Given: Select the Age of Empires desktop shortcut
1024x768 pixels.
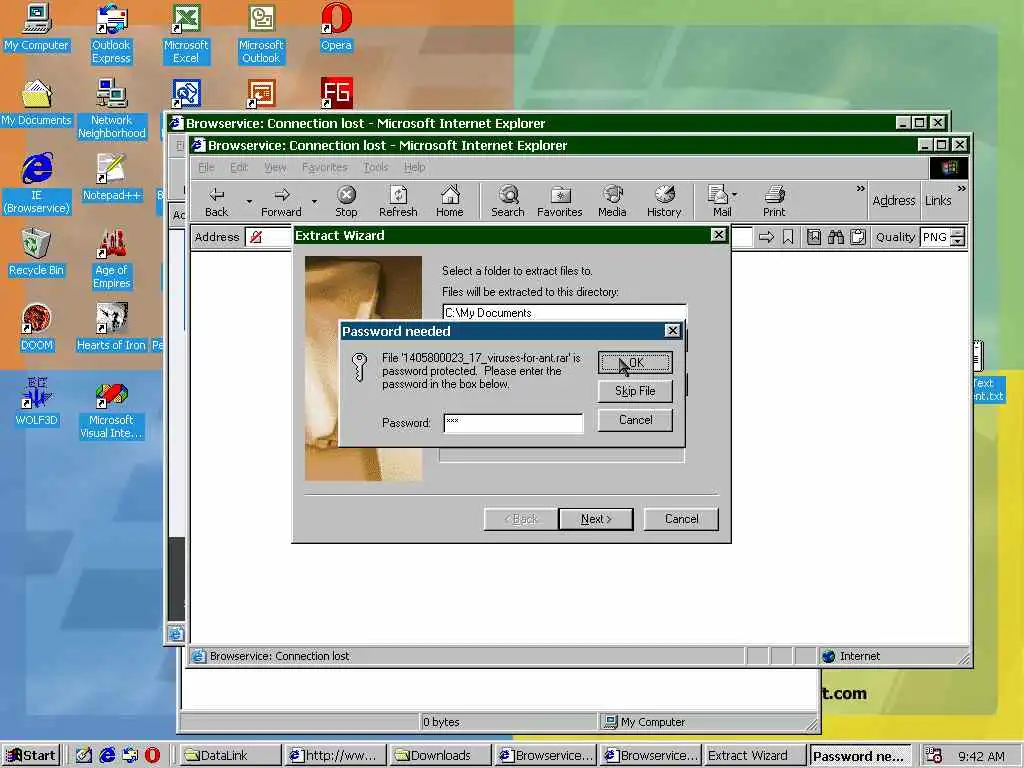Looking at the screenshot, I should [x=112, y=259].
